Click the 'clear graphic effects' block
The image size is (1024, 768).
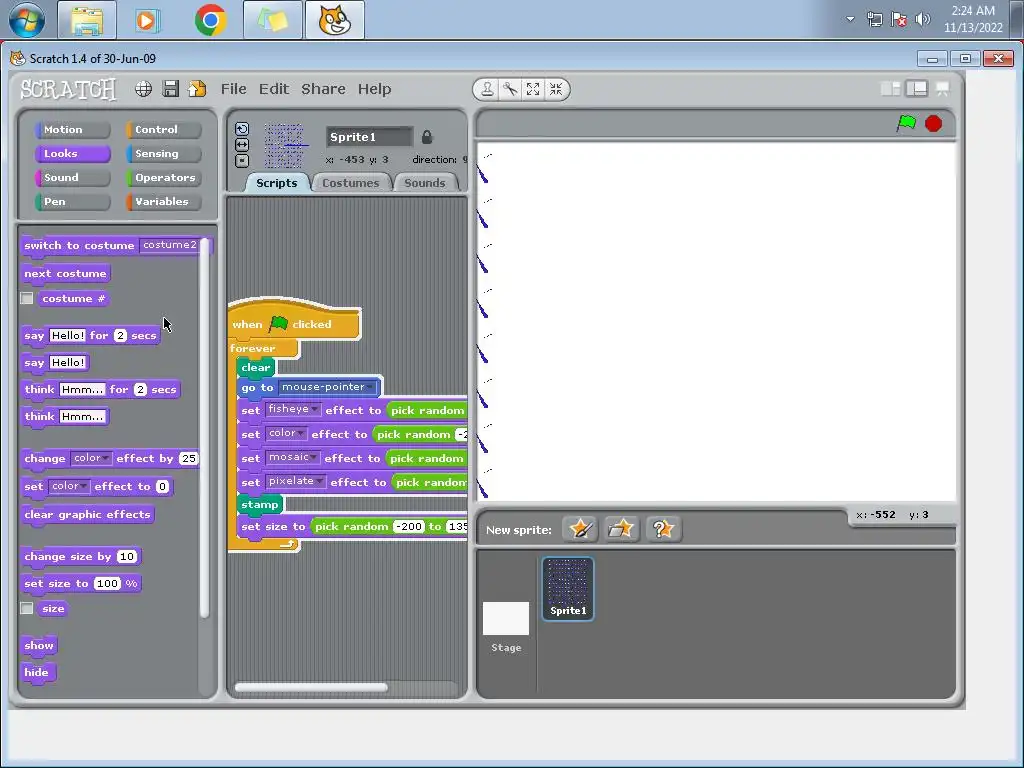88,515
